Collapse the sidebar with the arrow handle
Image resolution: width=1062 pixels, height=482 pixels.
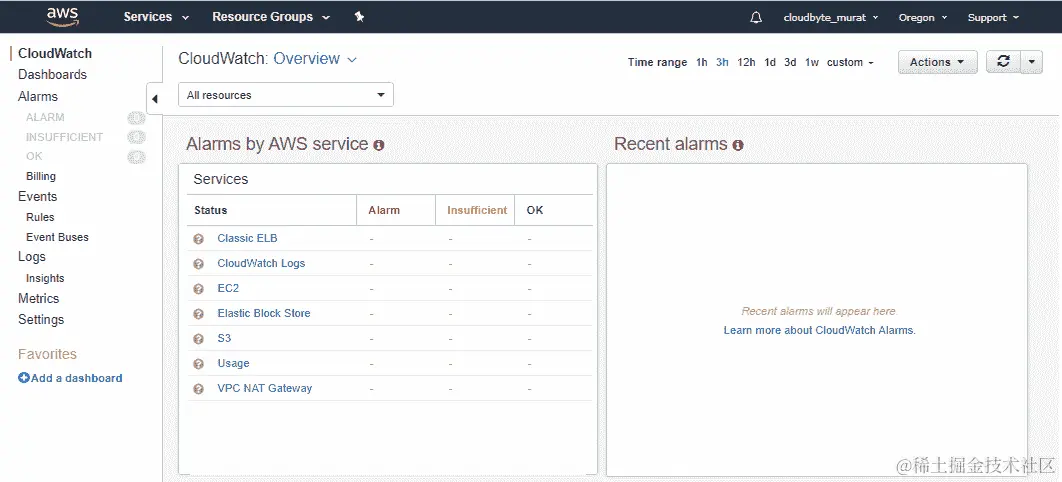click(154, 99)
